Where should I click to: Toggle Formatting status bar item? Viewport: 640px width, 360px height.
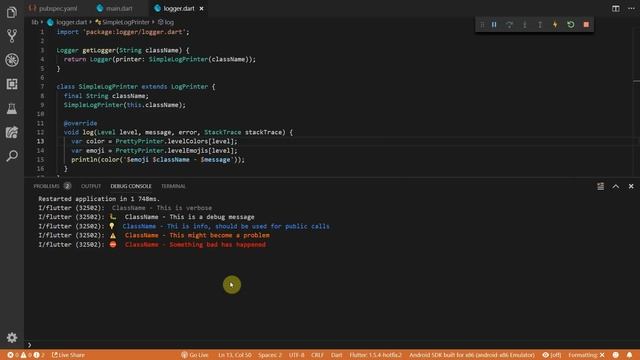point(587,355)
